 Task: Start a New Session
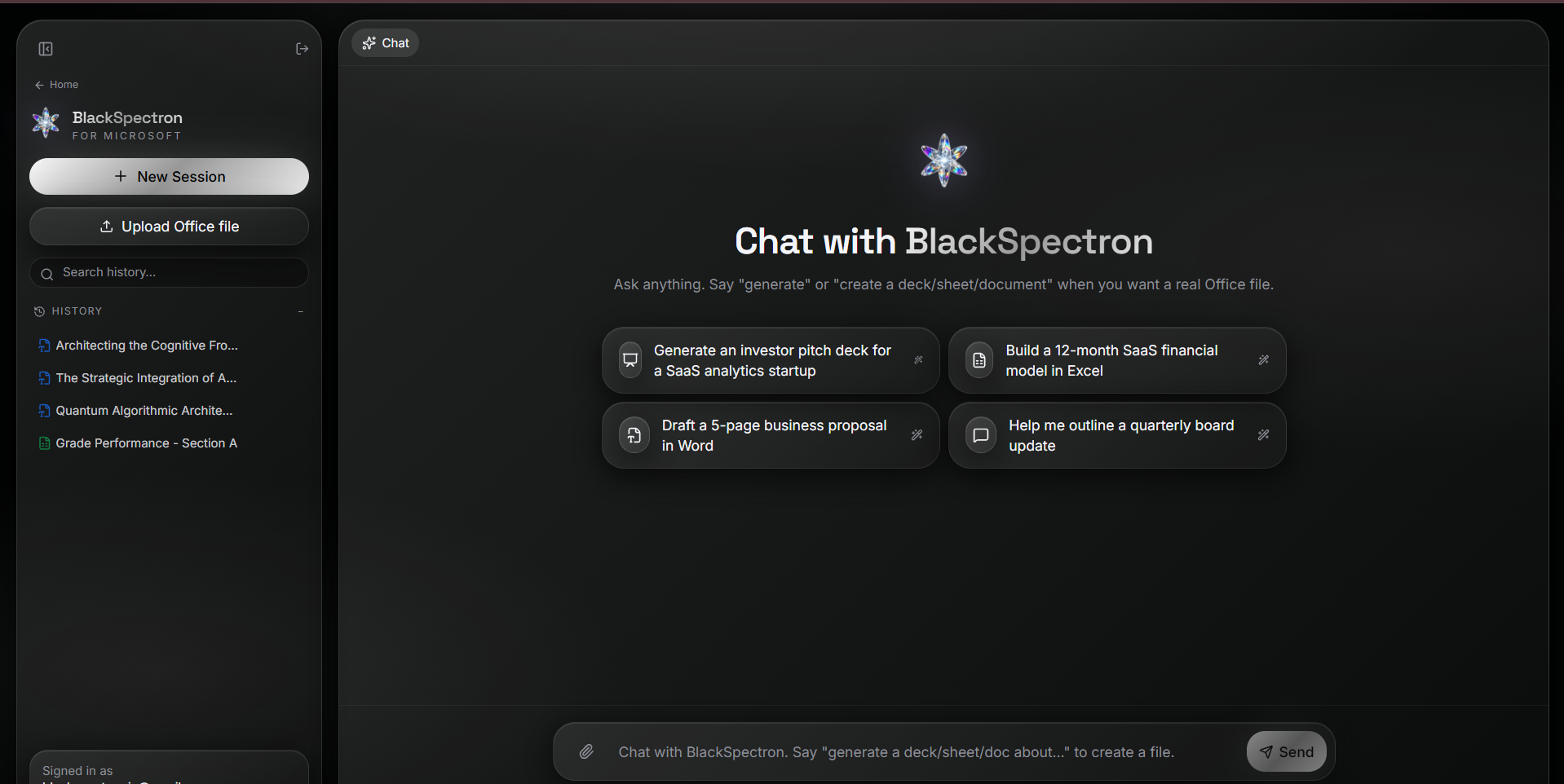coord(169,177)
